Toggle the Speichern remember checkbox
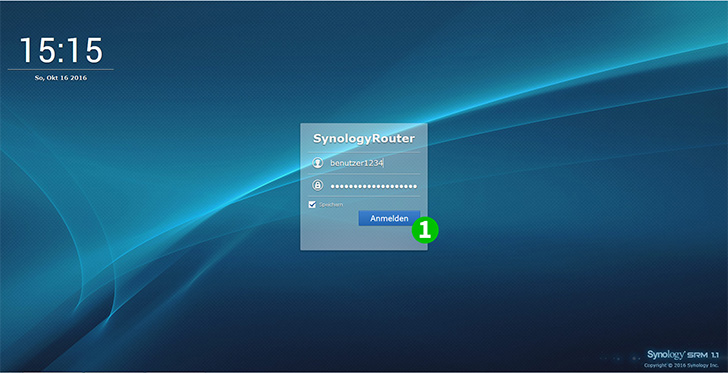The width and height of the screenshot is (728, 373). click(x=312, y=204)
